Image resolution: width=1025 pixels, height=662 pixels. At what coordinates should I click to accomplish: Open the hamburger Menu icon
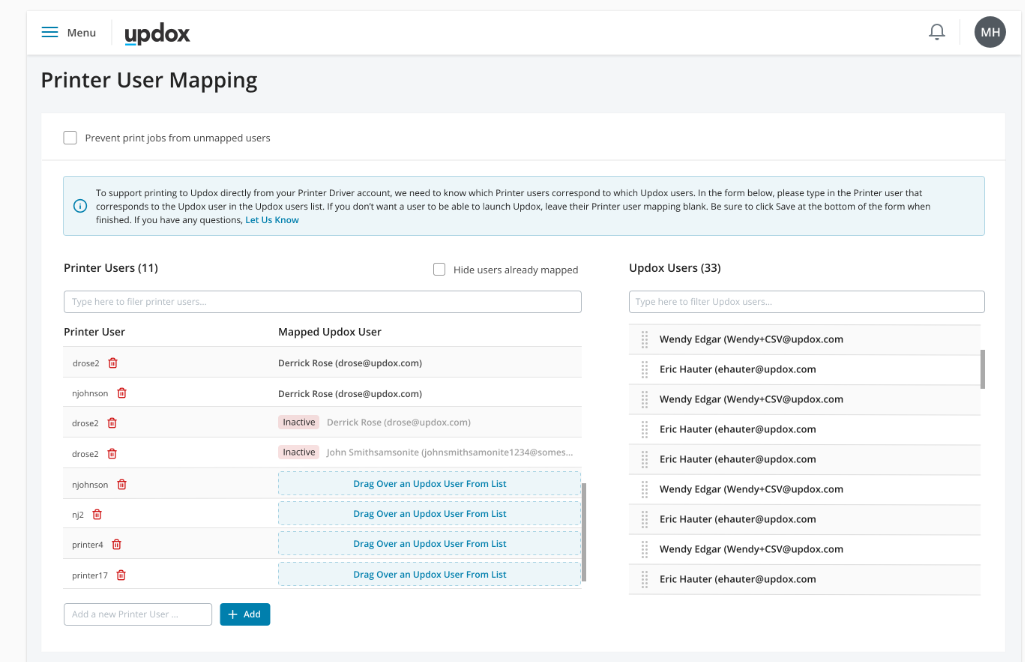(50, 32)
